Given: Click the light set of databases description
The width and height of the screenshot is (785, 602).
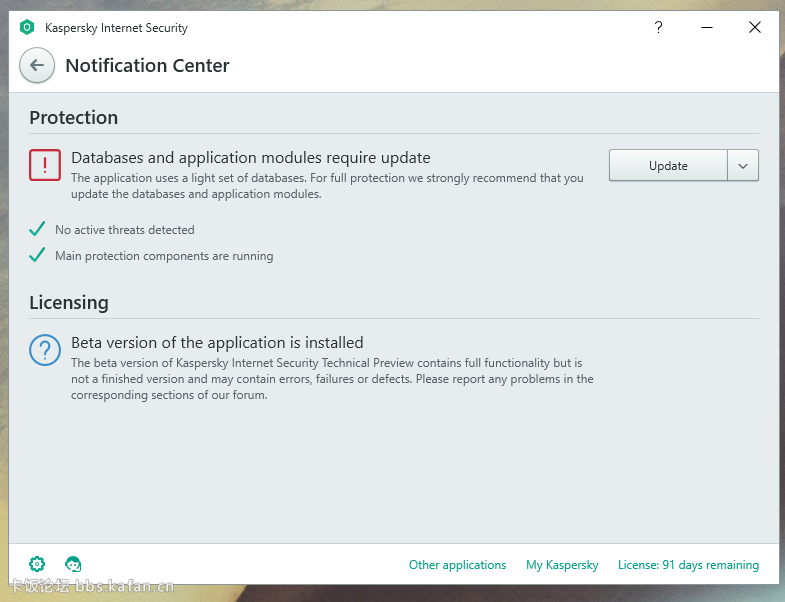Looking at the screenshot, I should click(327, 186).
